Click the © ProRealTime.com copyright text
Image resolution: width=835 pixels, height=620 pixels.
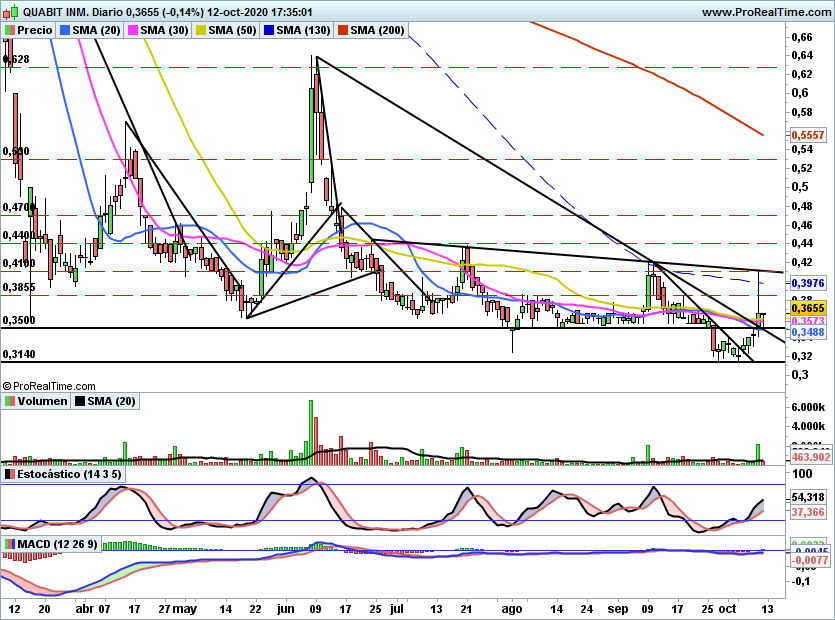pyautogui.click(x=49, y=386)
